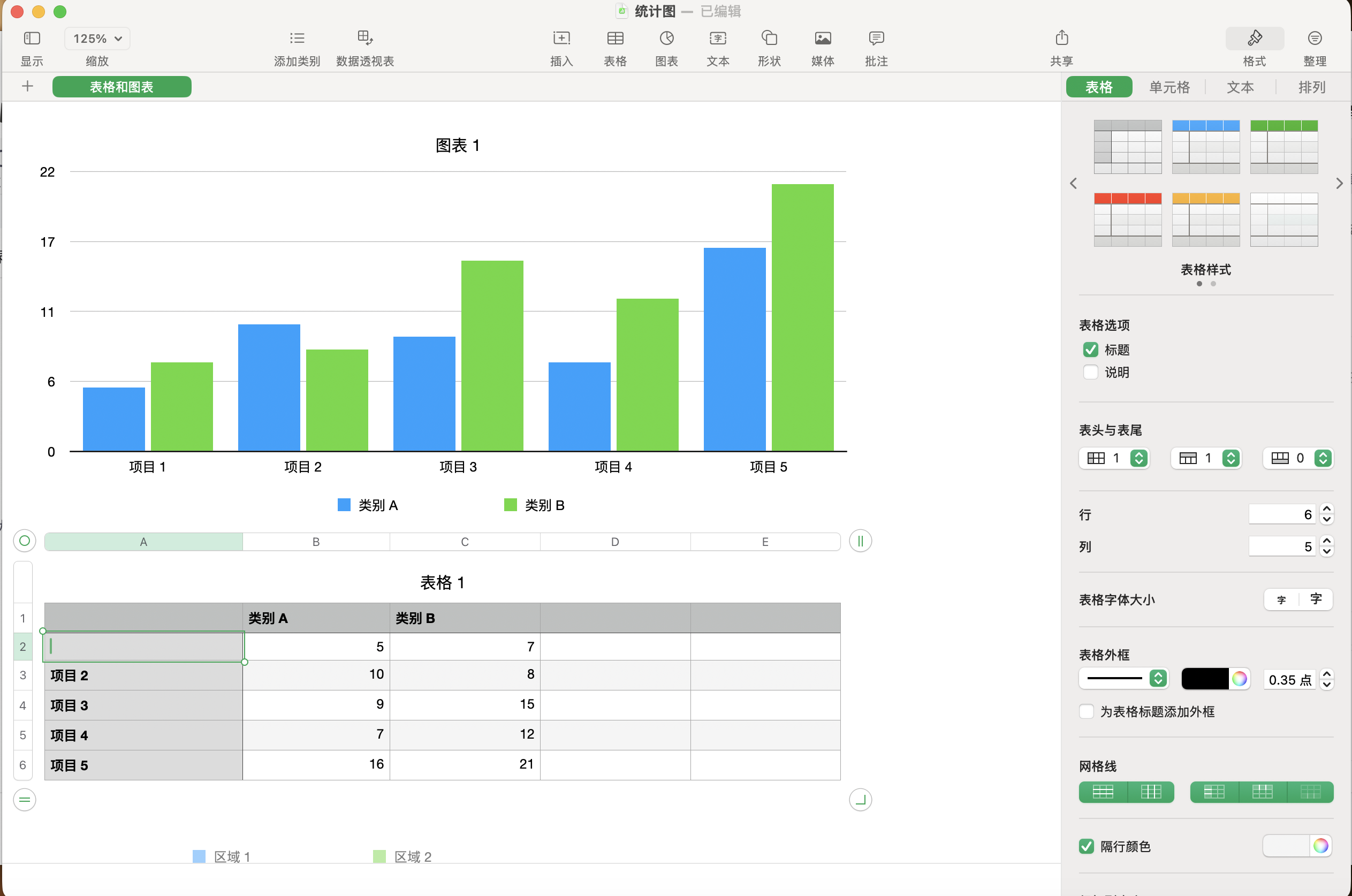Switch to the 文本 inspector tab
Image resolution: width=1352 pixels, height=896 pixels.
(x=1240, y=87)
